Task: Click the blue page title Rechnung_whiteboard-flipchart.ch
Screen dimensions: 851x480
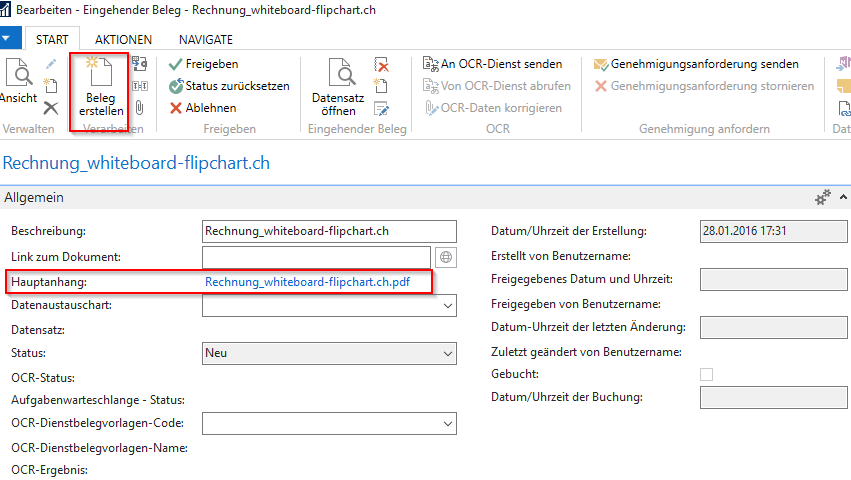Action: pos(136,163)
